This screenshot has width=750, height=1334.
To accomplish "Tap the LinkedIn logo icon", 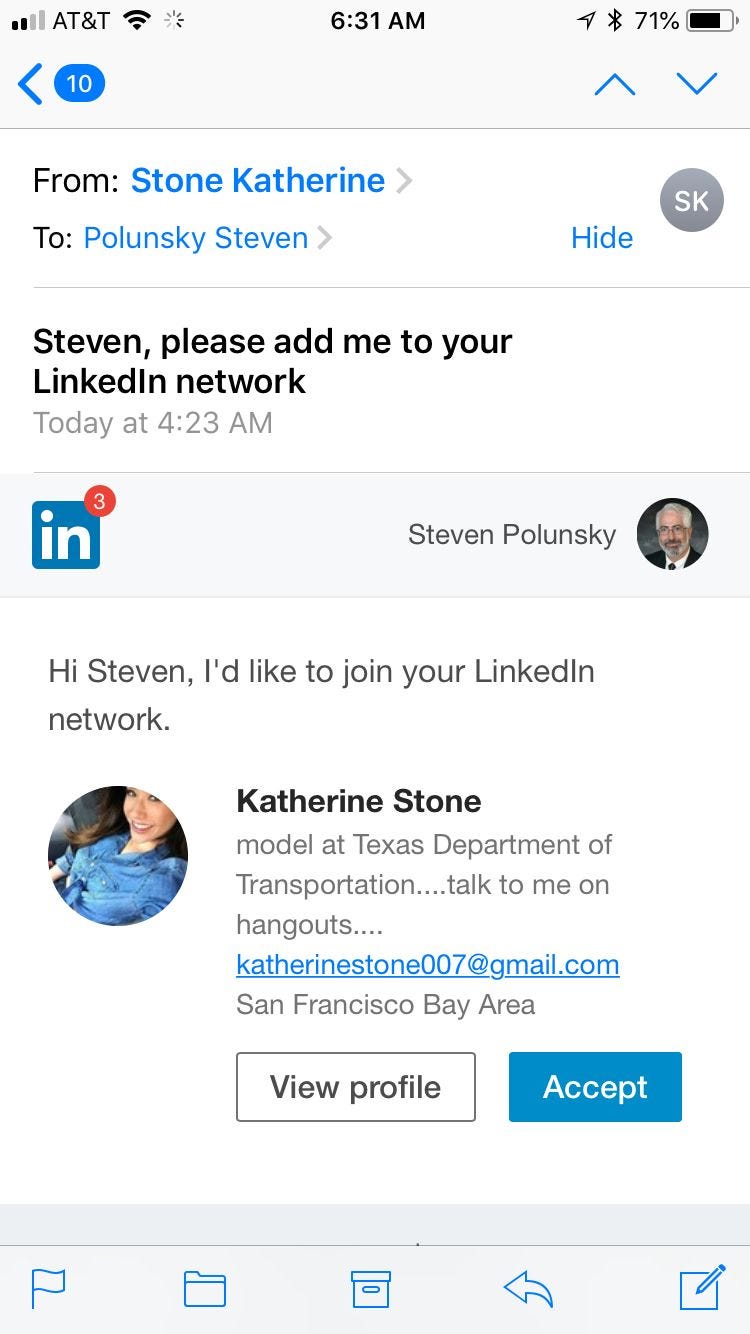I will 66,535.
